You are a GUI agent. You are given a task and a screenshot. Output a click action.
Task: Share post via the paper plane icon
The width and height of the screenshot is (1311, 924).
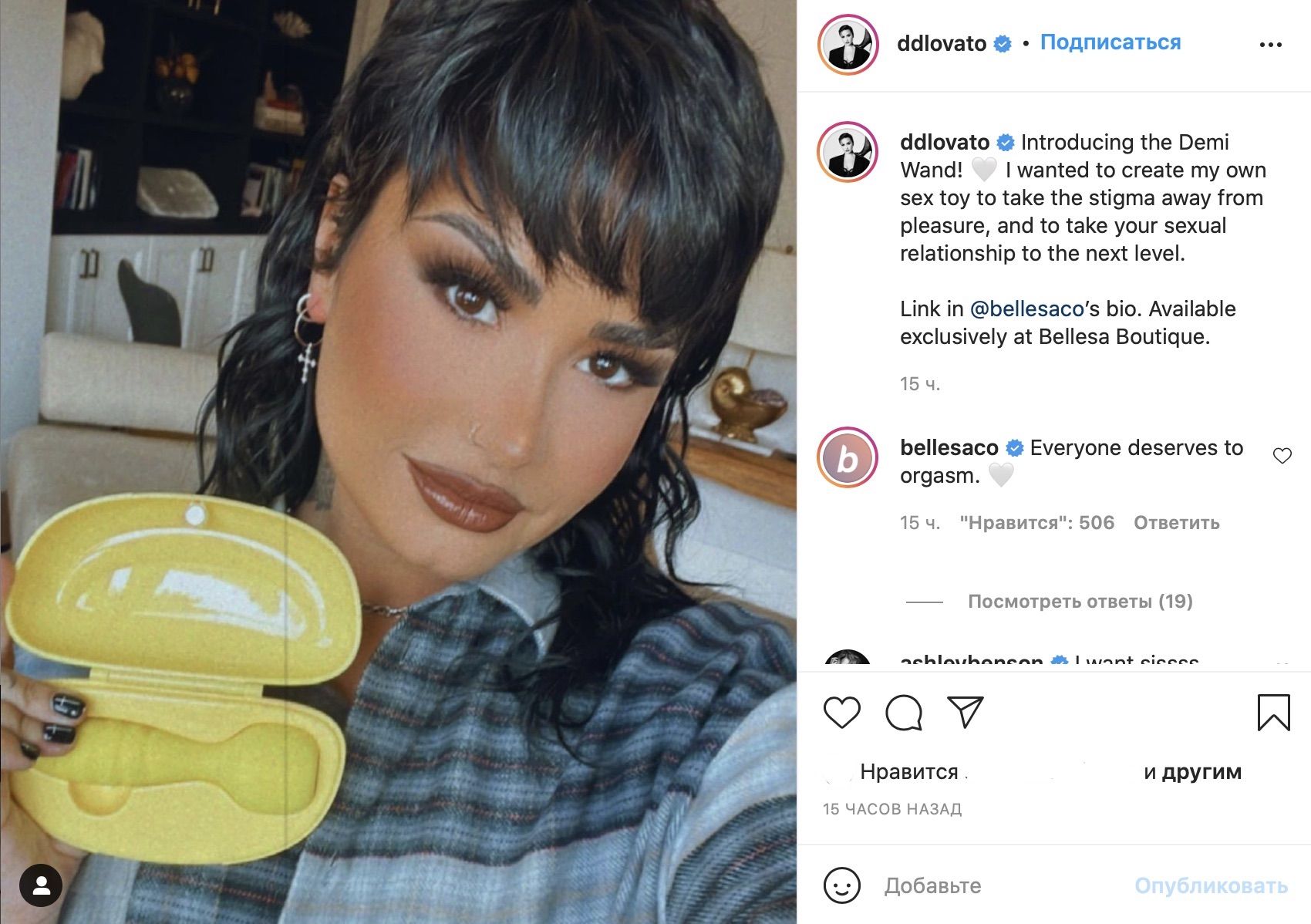point(966,712)
